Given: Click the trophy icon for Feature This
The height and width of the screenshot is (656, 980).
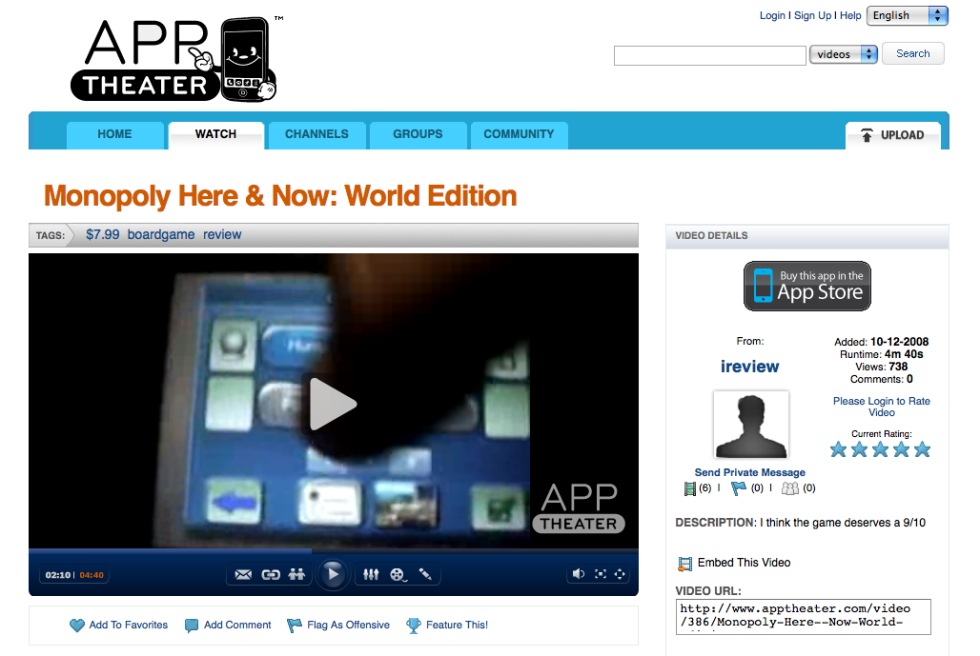Looking at the screenshot, I should coord(413,625).
